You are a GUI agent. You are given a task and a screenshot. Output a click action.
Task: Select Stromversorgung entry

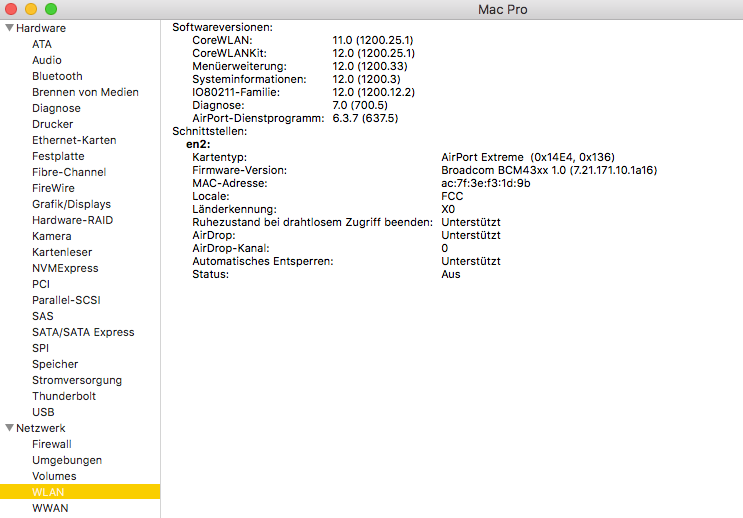pos(77,381)
